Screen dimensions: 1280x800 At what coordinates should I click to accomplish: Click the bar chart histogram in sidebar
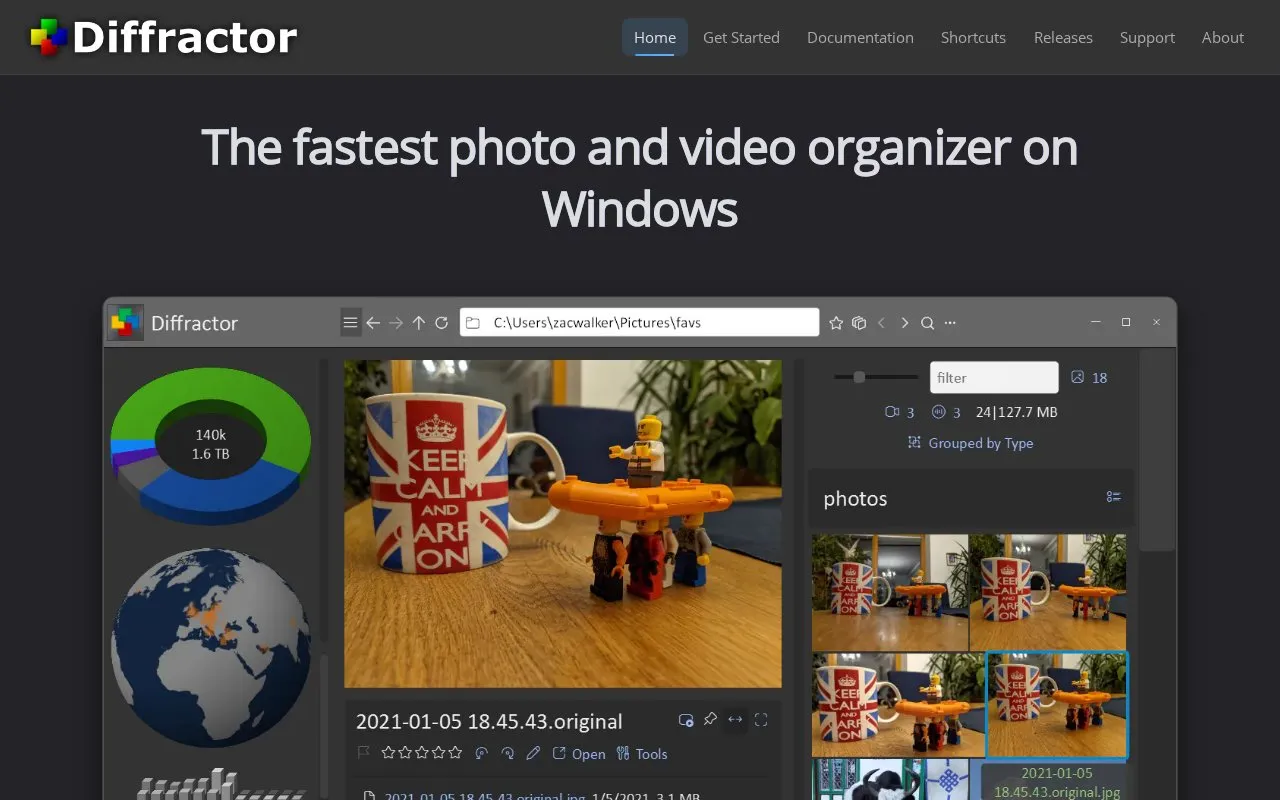click(220, 784)
